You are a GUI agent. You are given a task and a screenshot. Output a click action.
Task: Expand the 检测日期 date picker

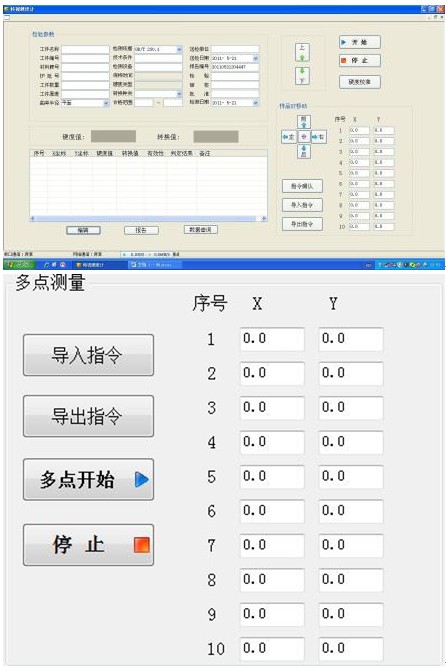[x=256, y=103]
